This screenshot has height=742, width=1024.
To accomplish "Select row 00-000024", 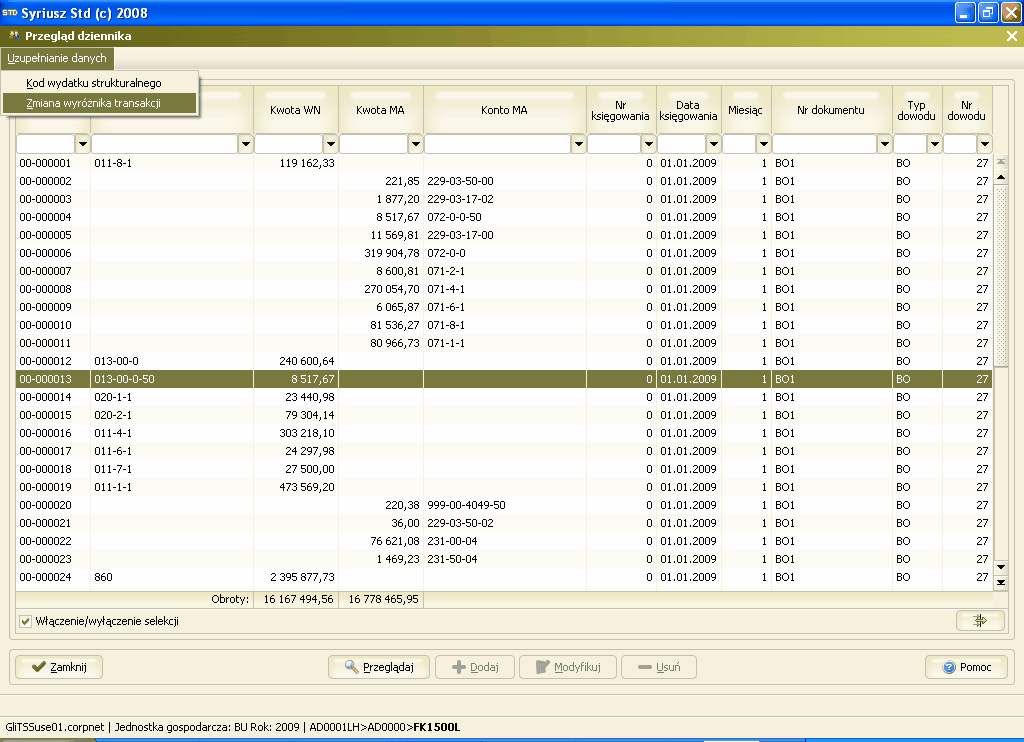I will 504,577.
